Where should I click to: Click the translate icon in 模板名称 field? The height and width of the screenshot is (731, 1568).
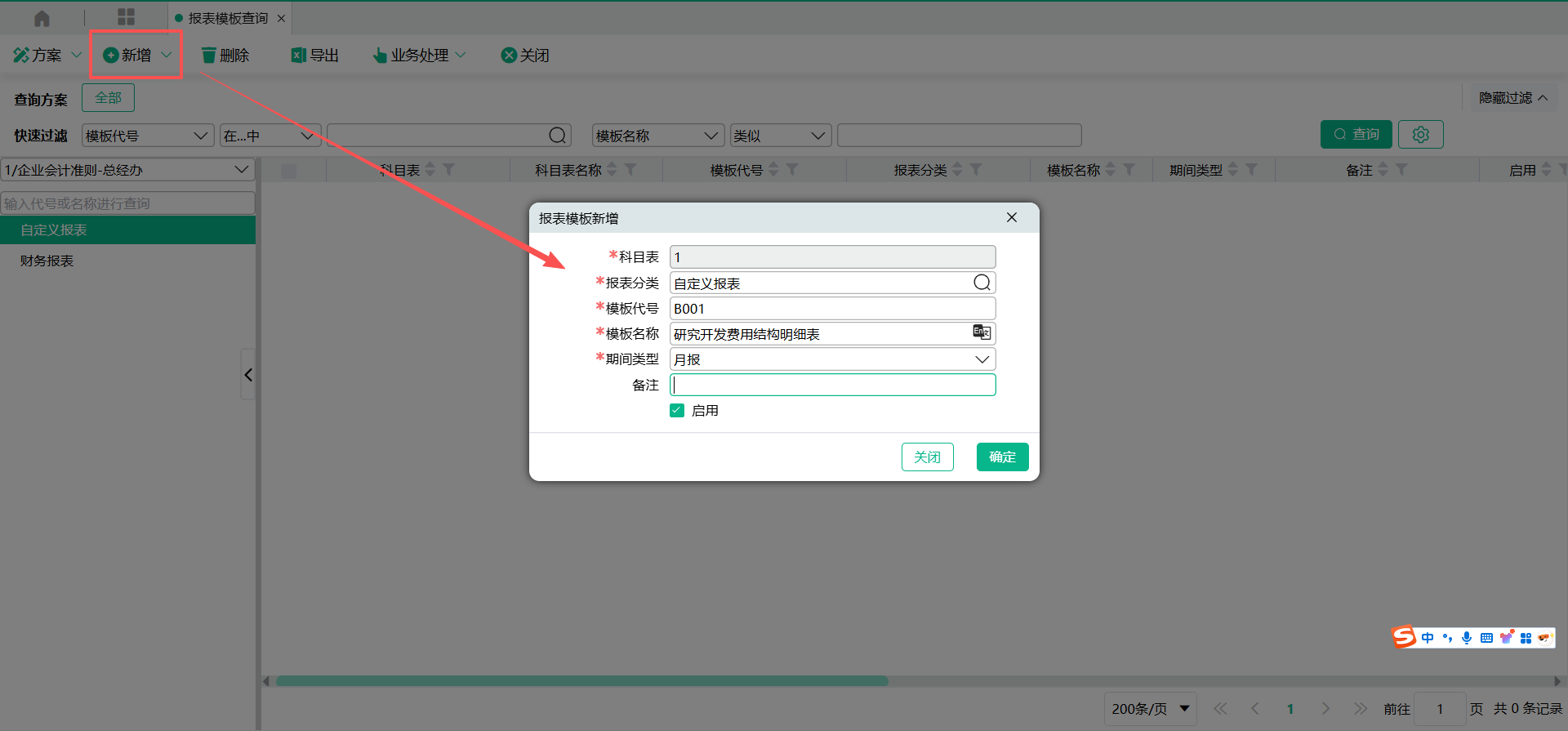[982, 332]
